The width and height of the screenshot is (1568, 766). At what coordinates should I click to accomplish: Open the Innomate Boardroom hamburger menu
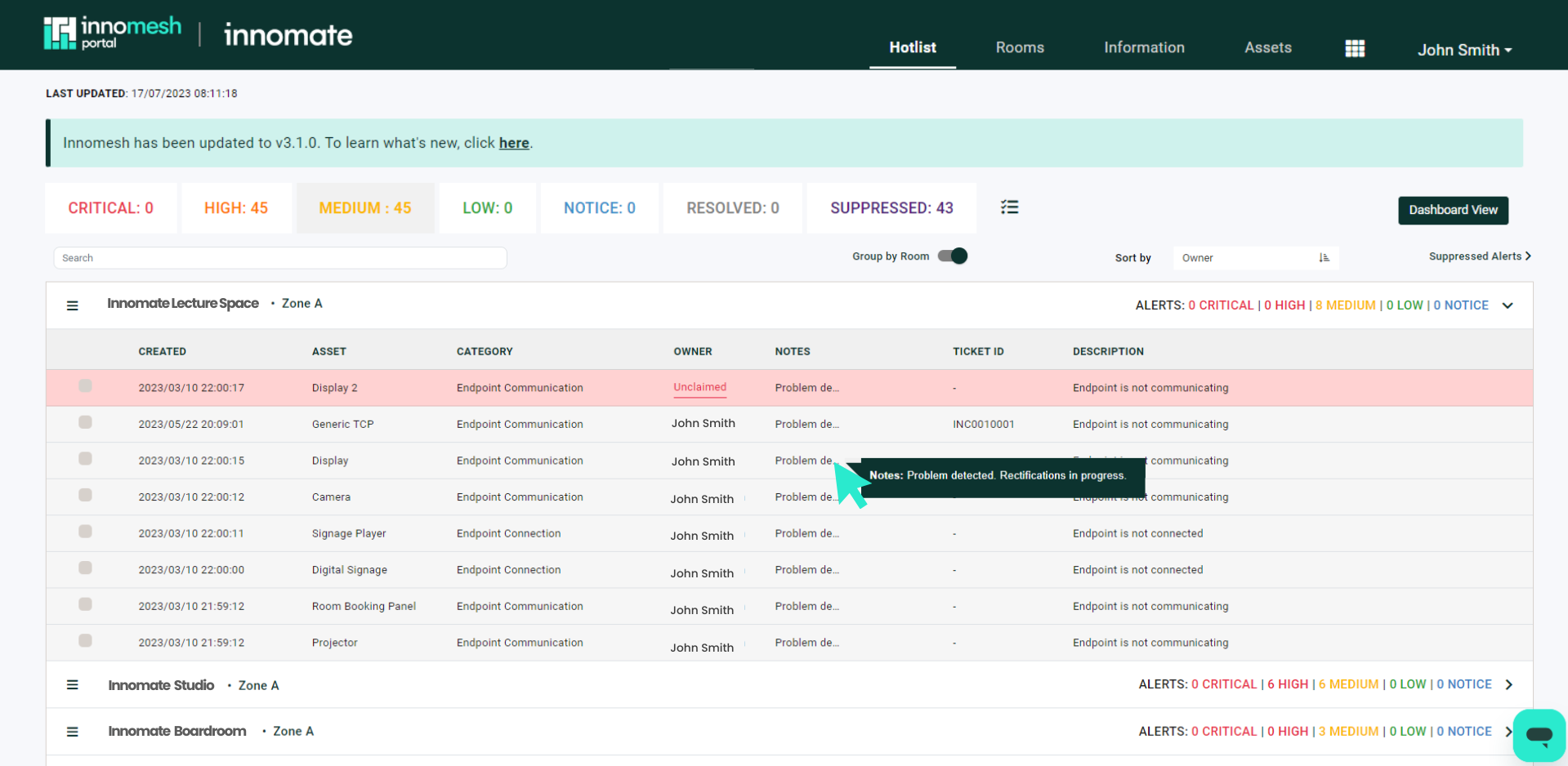73,731
